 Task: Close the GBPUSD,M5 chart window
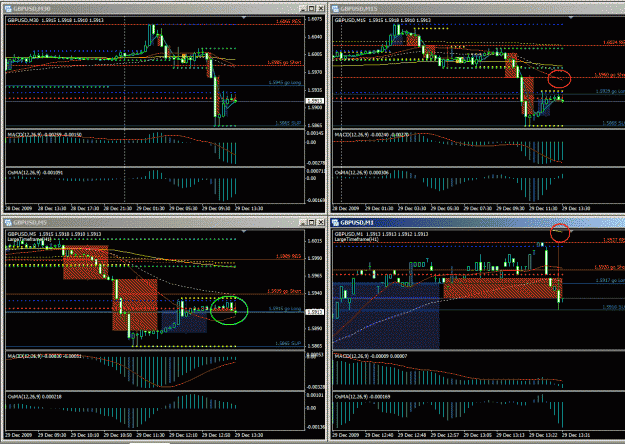point(320,222)
